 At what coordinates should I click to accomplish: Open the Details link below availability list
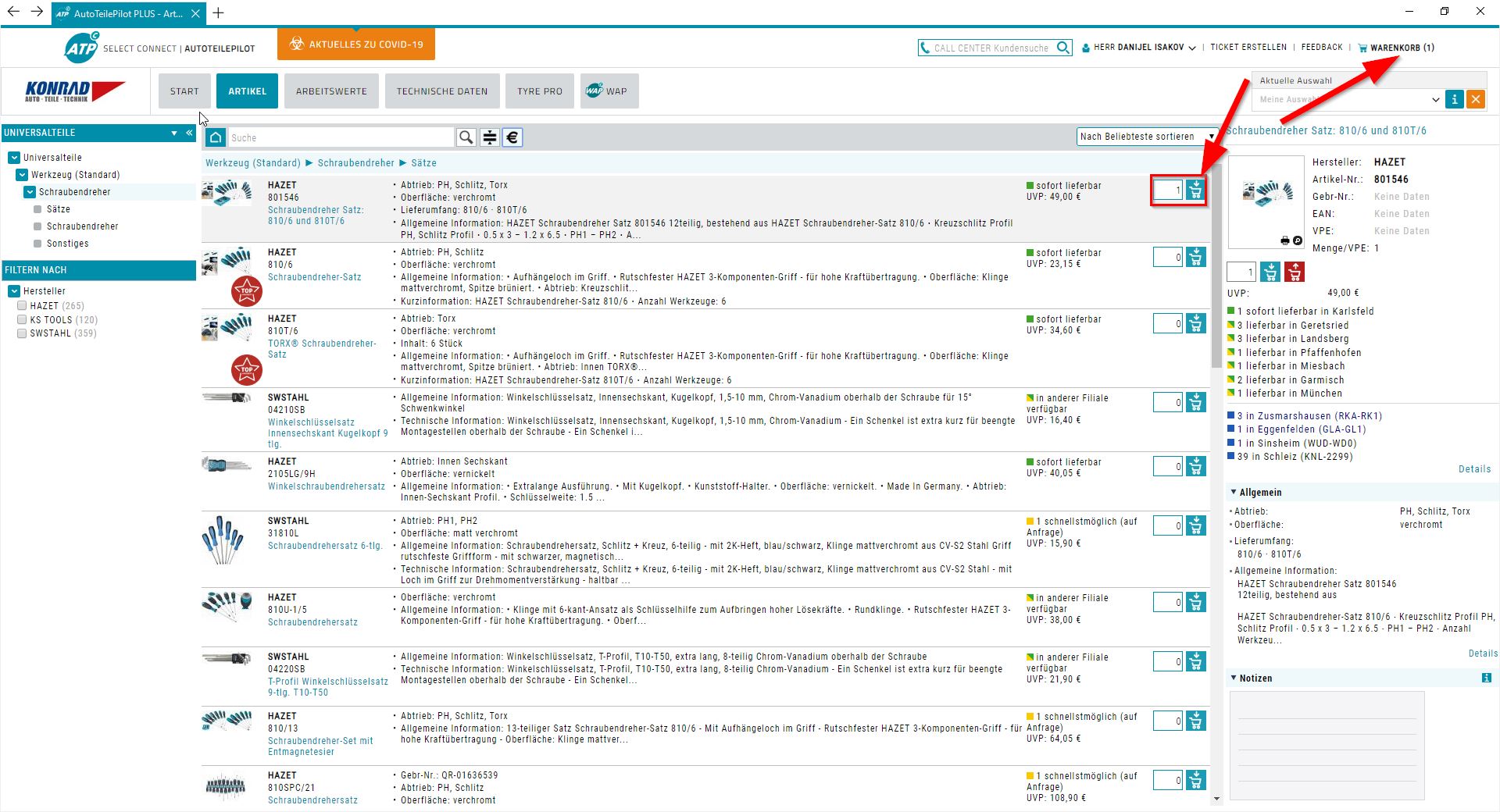[1474, 469]
